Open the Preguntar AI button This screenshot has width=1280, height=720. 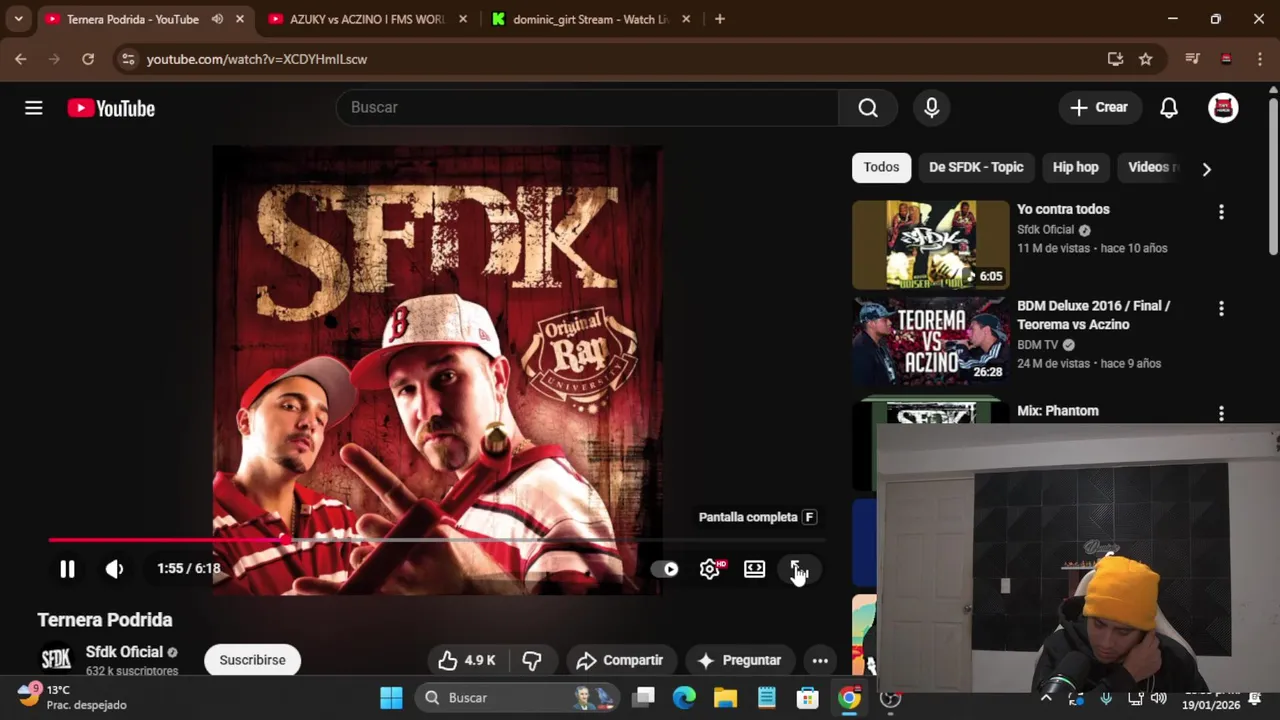coord(740,660)
